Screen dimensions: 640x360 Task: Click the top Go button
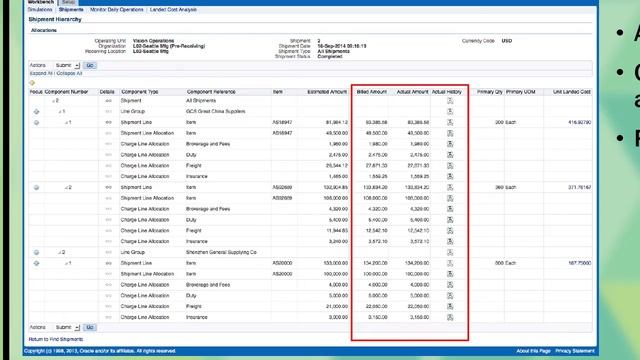coord(90,65)
